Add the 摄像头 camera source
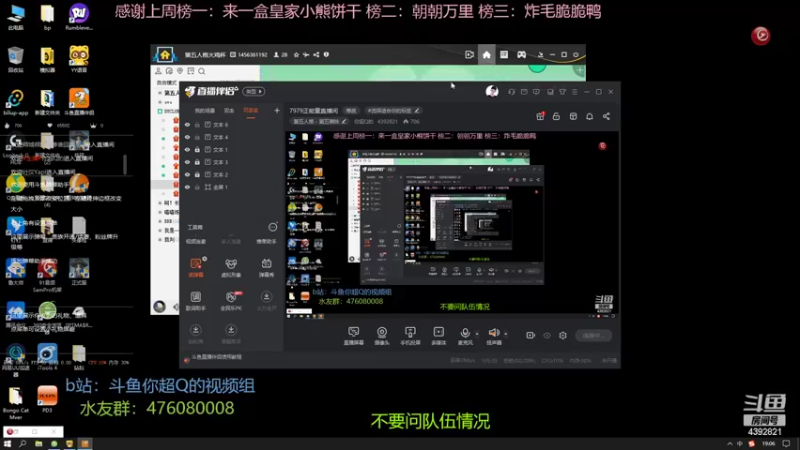Image resolution: width=800 pixels, height=450 pixels. tap(382, 336)
